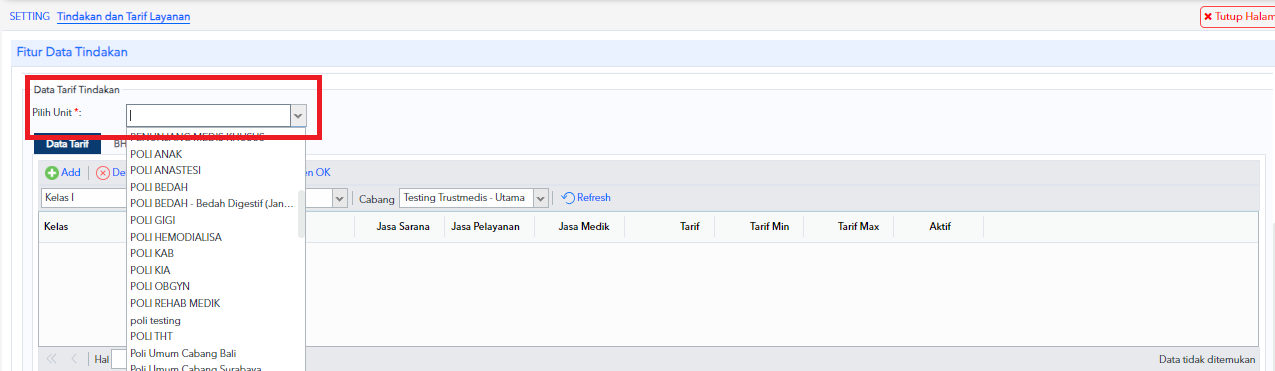The image size is (1275, 371).
Task: Select poli testing from the list
Action: coord(156,320)
